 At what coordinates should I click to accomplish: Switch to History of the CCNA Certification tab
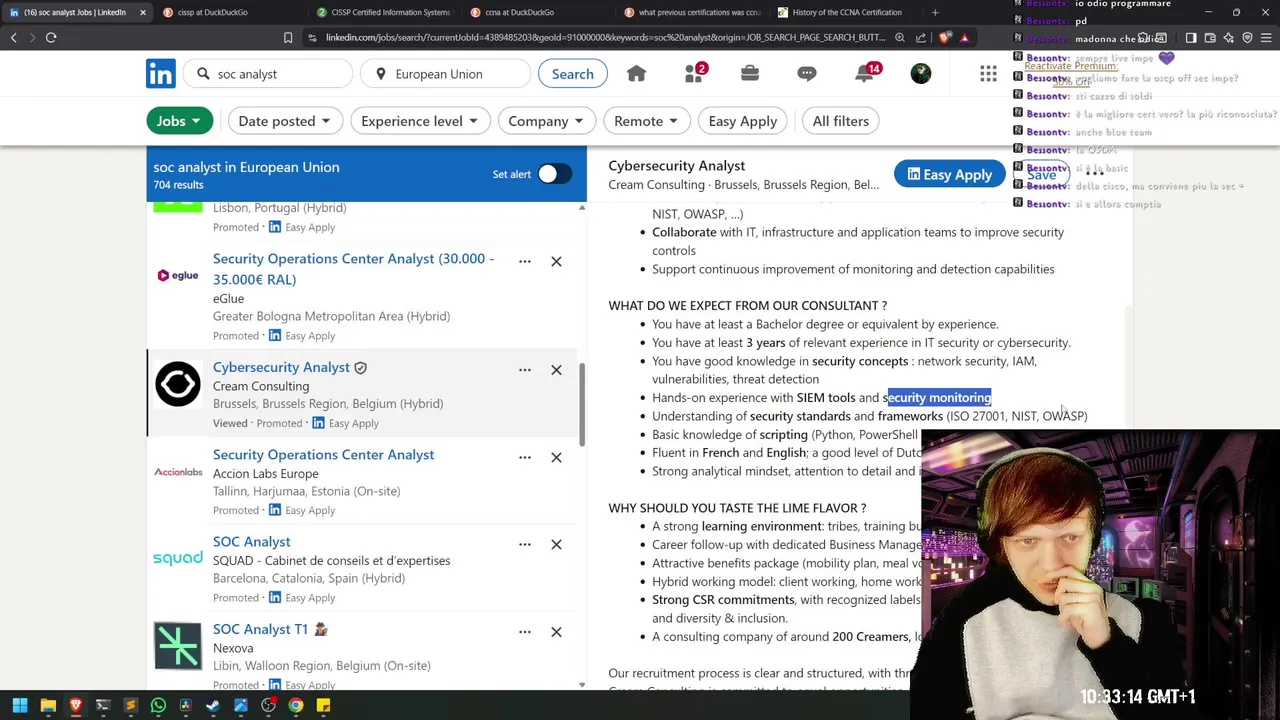(845, 12)
